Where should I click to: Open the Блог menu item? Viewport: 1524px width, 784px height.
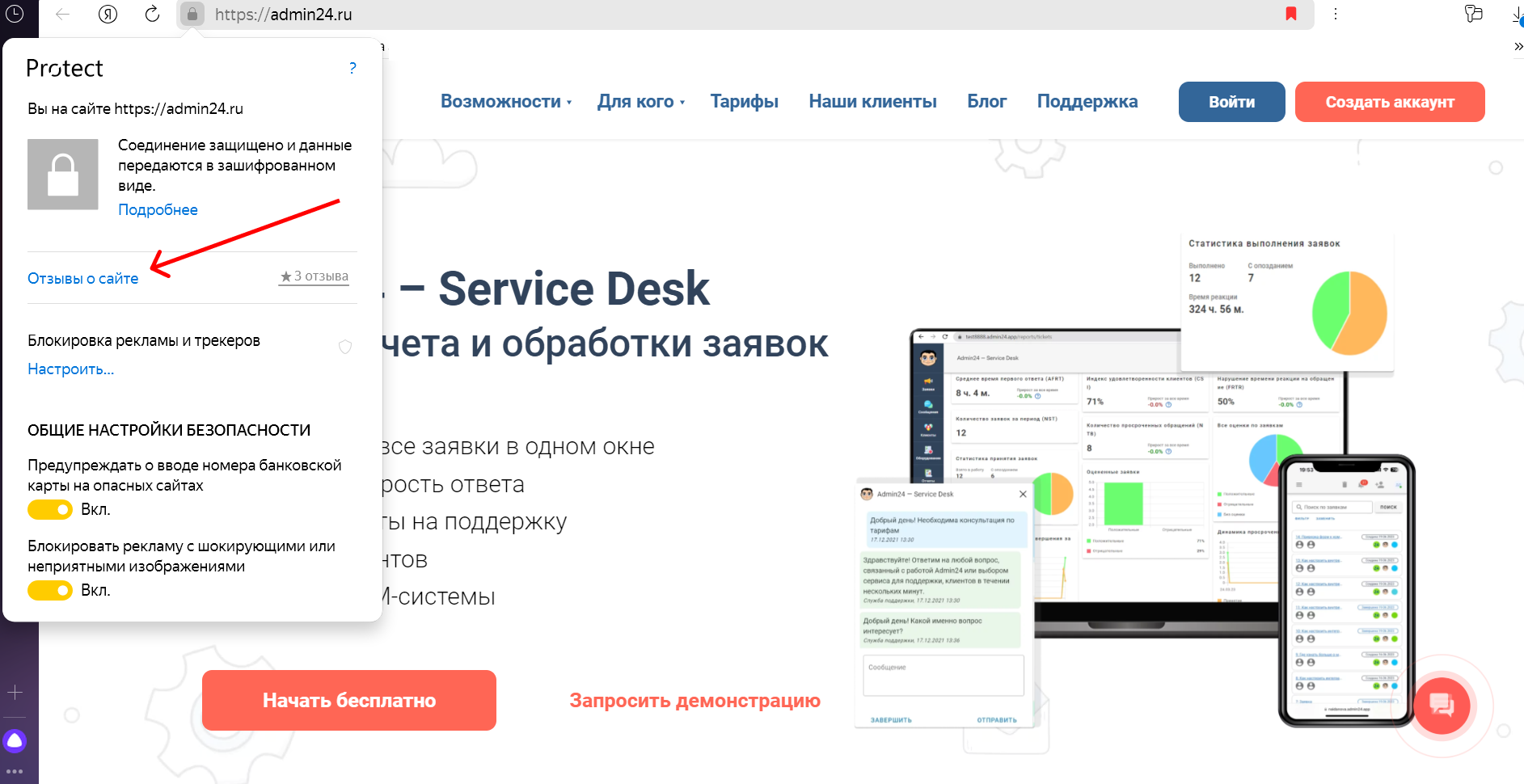tap(987, 102)
